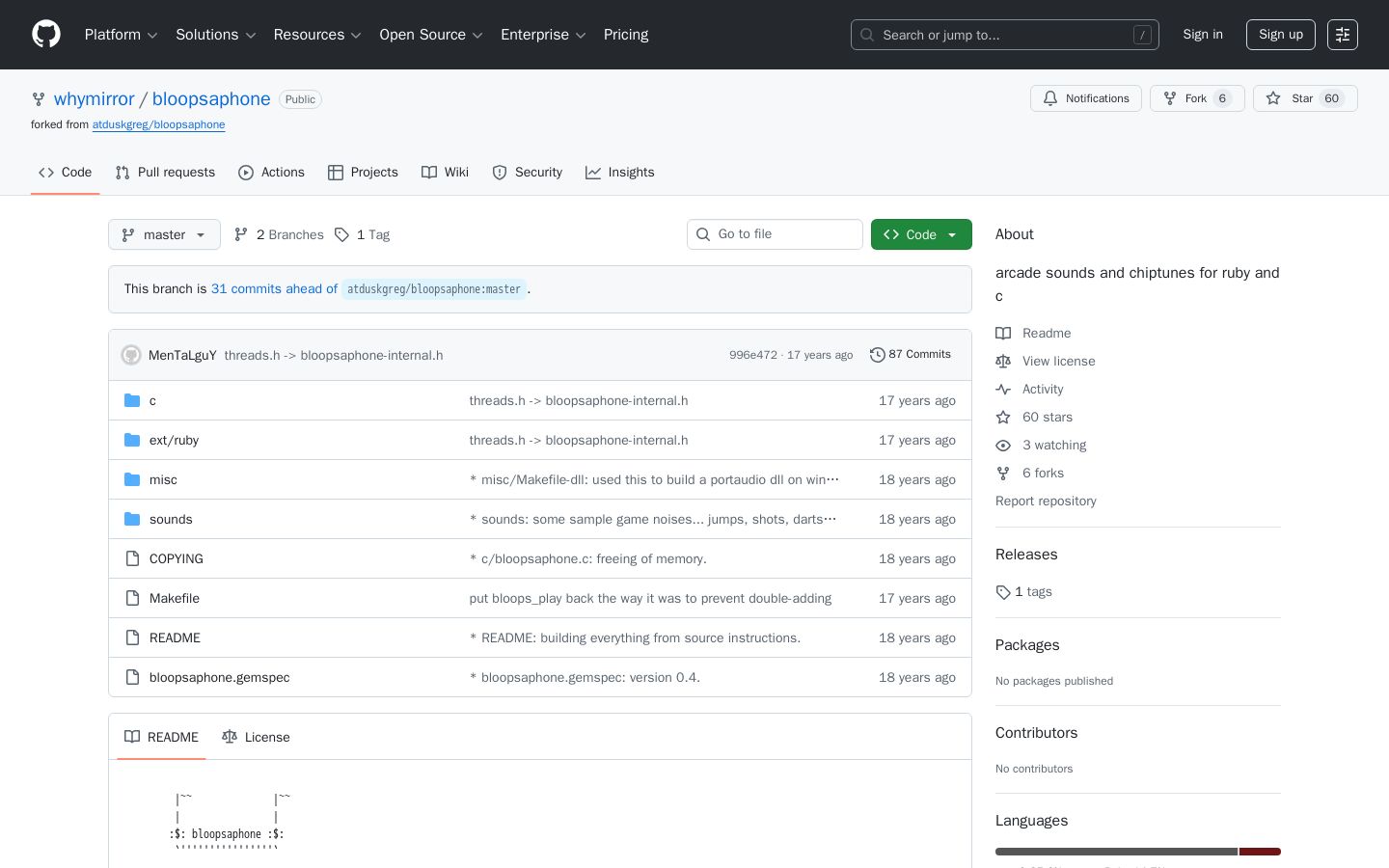This screenshot has width=1389, height=868.
Task: Open the green Code dropdown button
Action: pos(921,234)
